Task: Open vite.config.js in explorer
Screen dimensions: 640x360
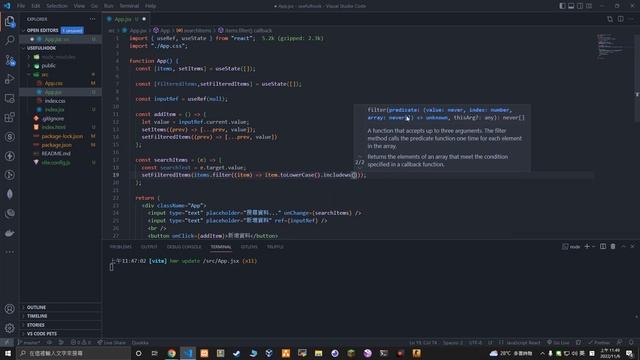Action: [x=56, y=162]
